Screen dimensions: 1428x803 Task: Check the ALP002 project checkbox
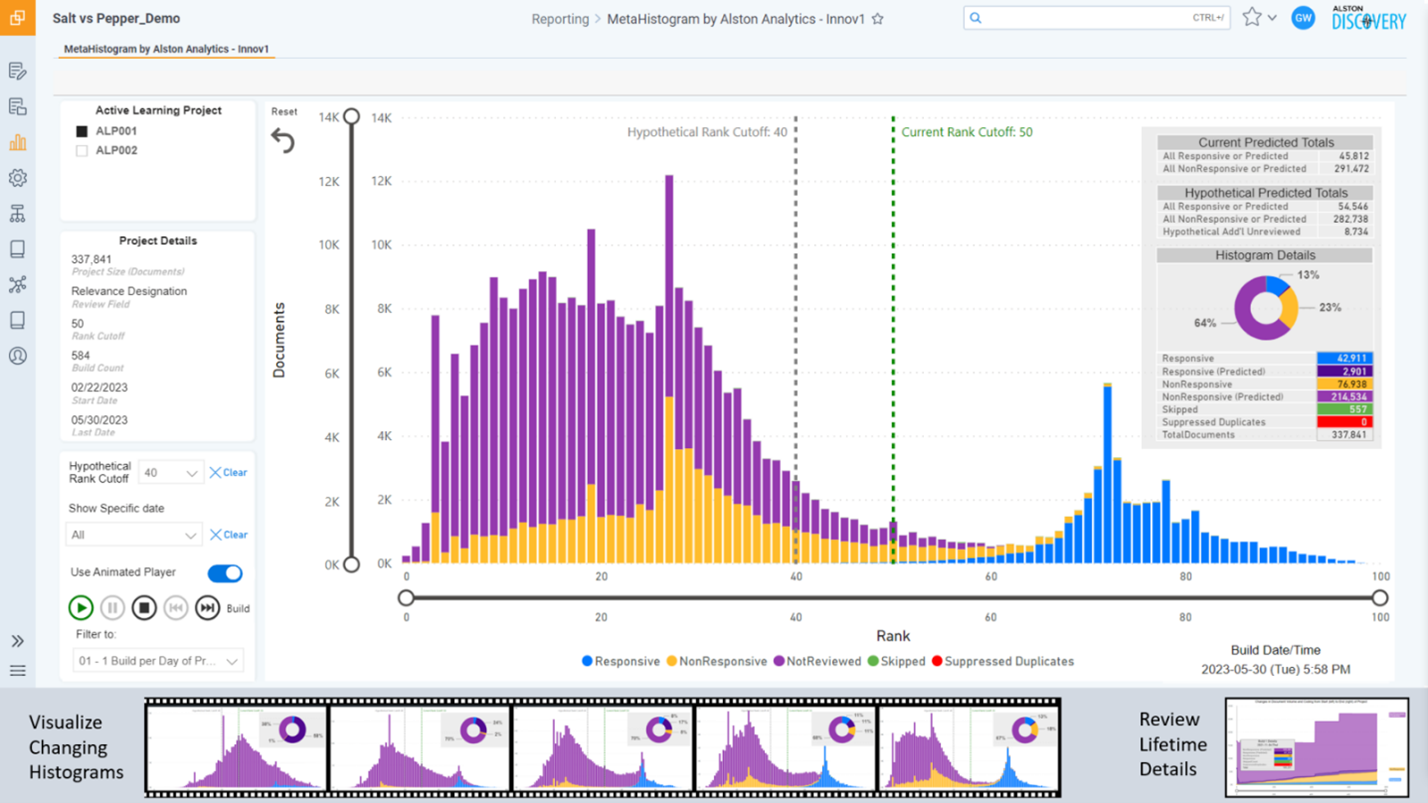pos(83,151)
